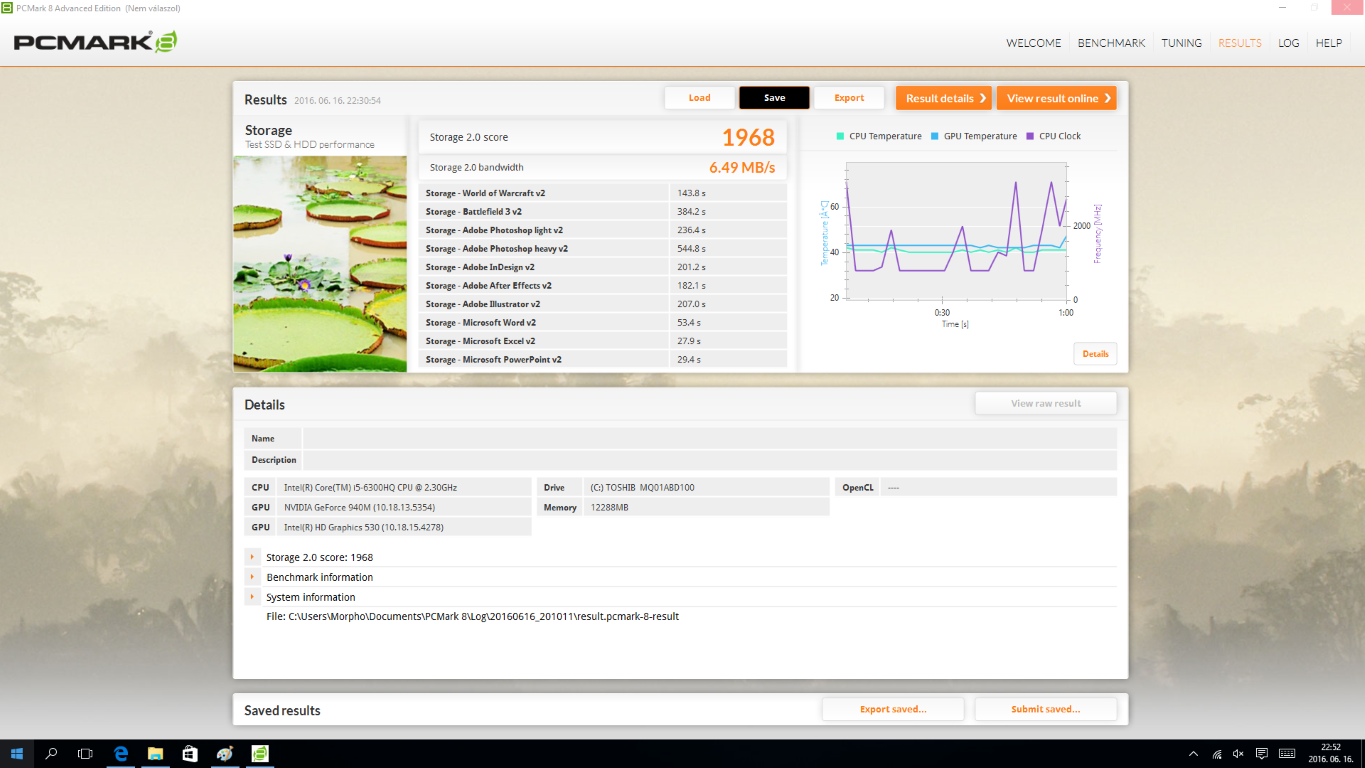The width and height of the screenshot is (1365, 768).
Task: Click the muted volume tray icon
Action: click(x=1238, y=753)
